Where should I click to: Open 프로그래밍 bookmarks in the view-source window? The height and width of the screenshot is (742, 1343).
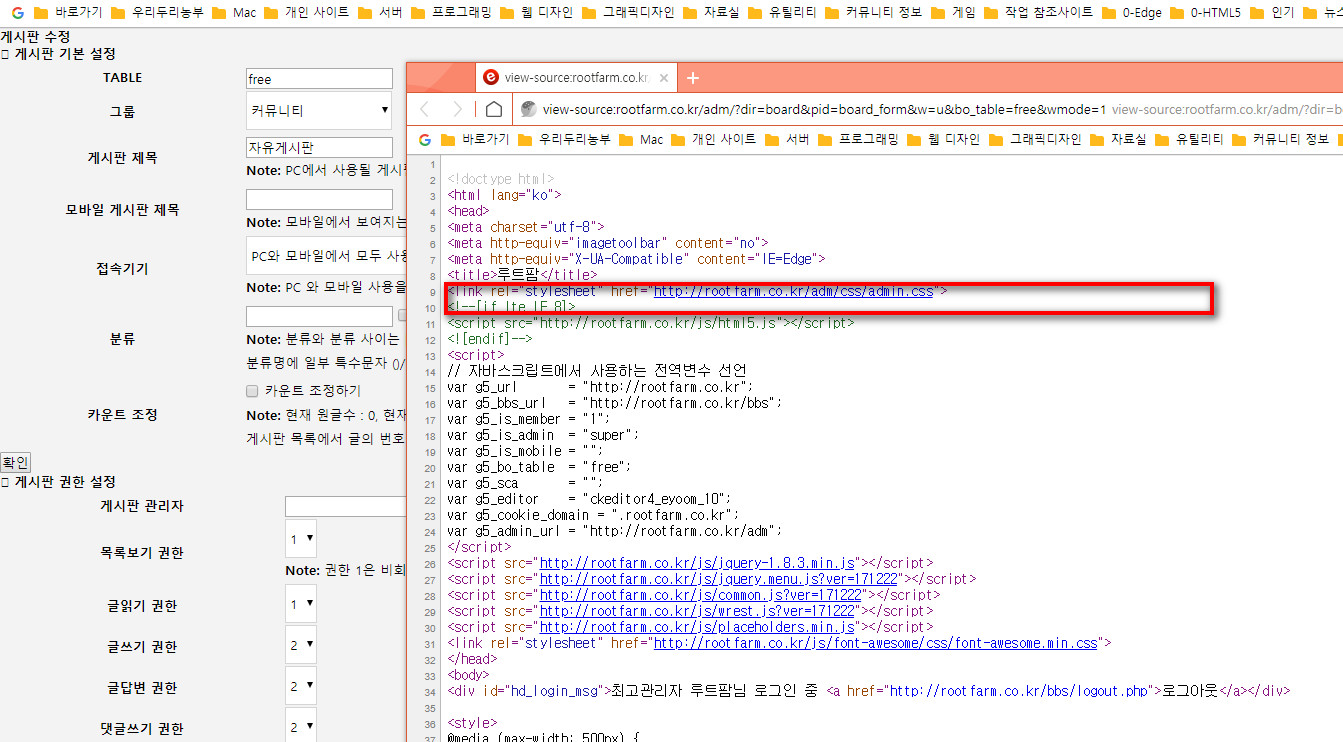pos(859,139)
